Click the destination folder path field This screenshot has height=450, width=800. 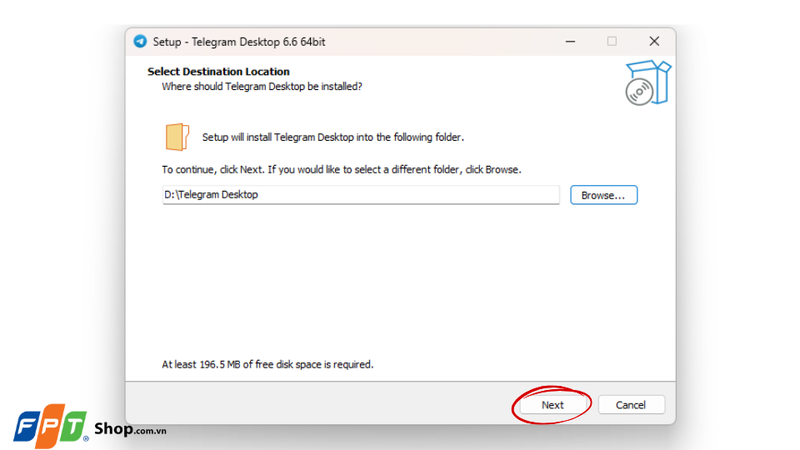pyautogui.click(x=361, y=194)
